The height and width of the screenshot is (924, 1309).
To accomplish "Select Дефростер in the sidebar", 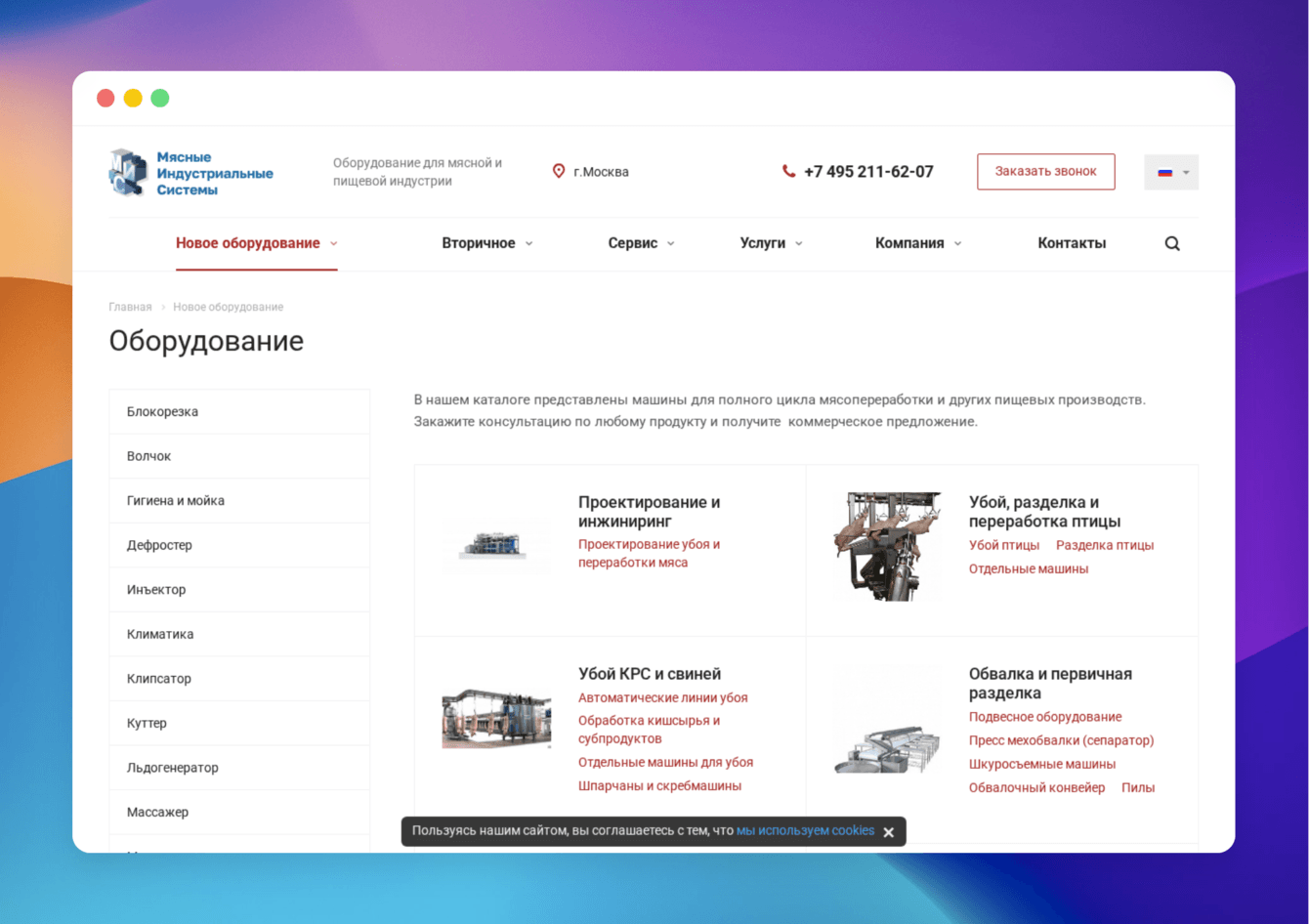I will tap(239, 545).
